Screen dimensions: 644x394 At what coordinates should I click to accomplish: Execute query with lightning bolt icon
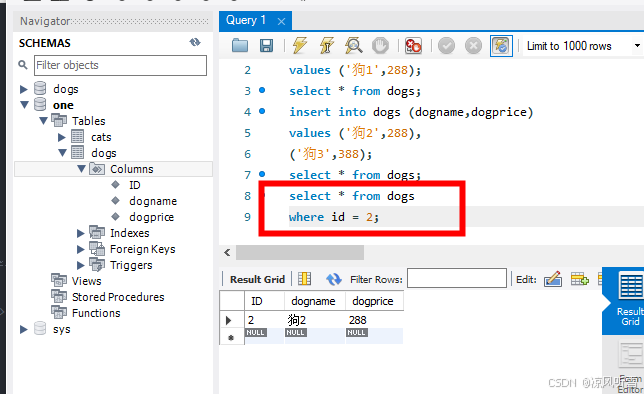tap(299, 45)
